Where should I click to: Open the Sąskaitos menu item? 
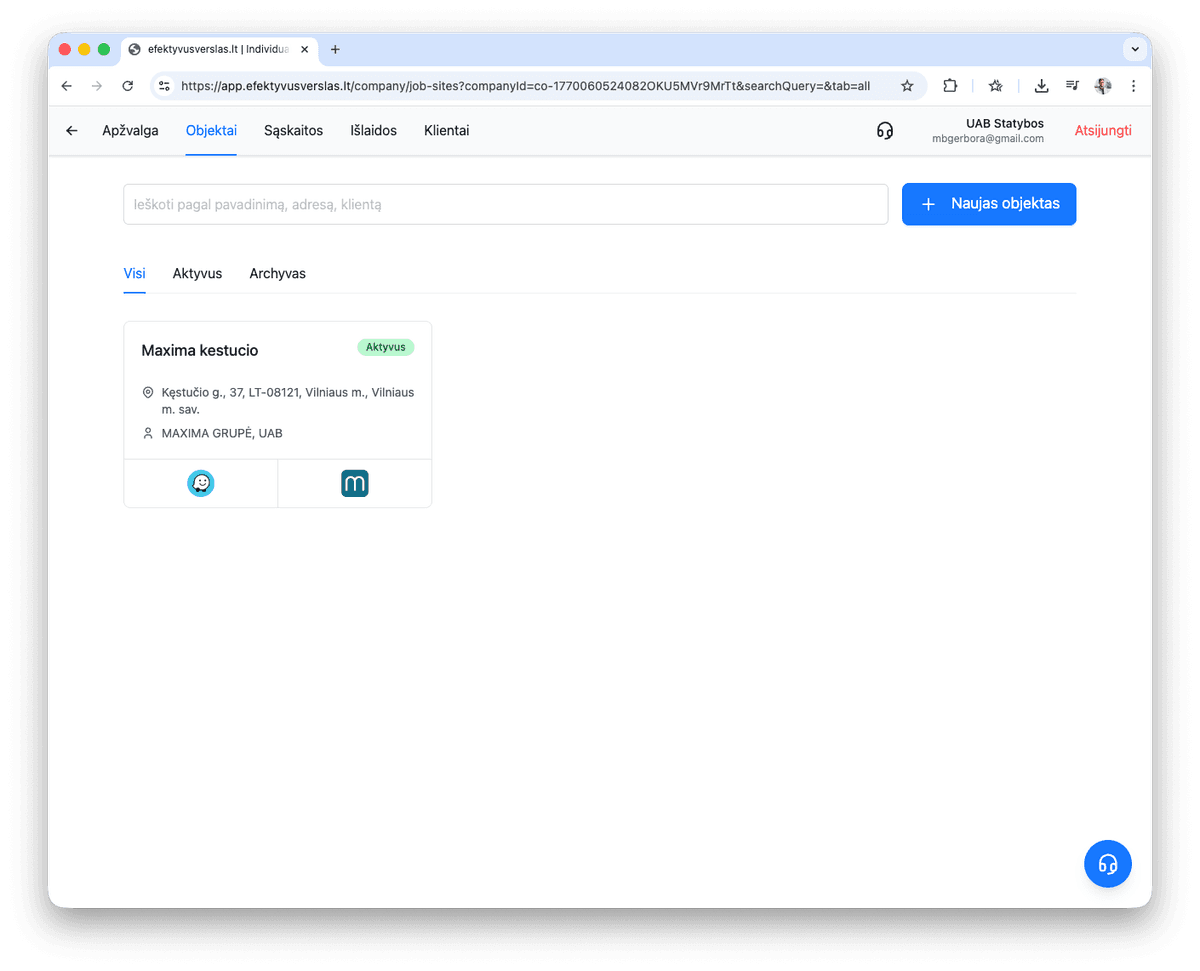294,131
